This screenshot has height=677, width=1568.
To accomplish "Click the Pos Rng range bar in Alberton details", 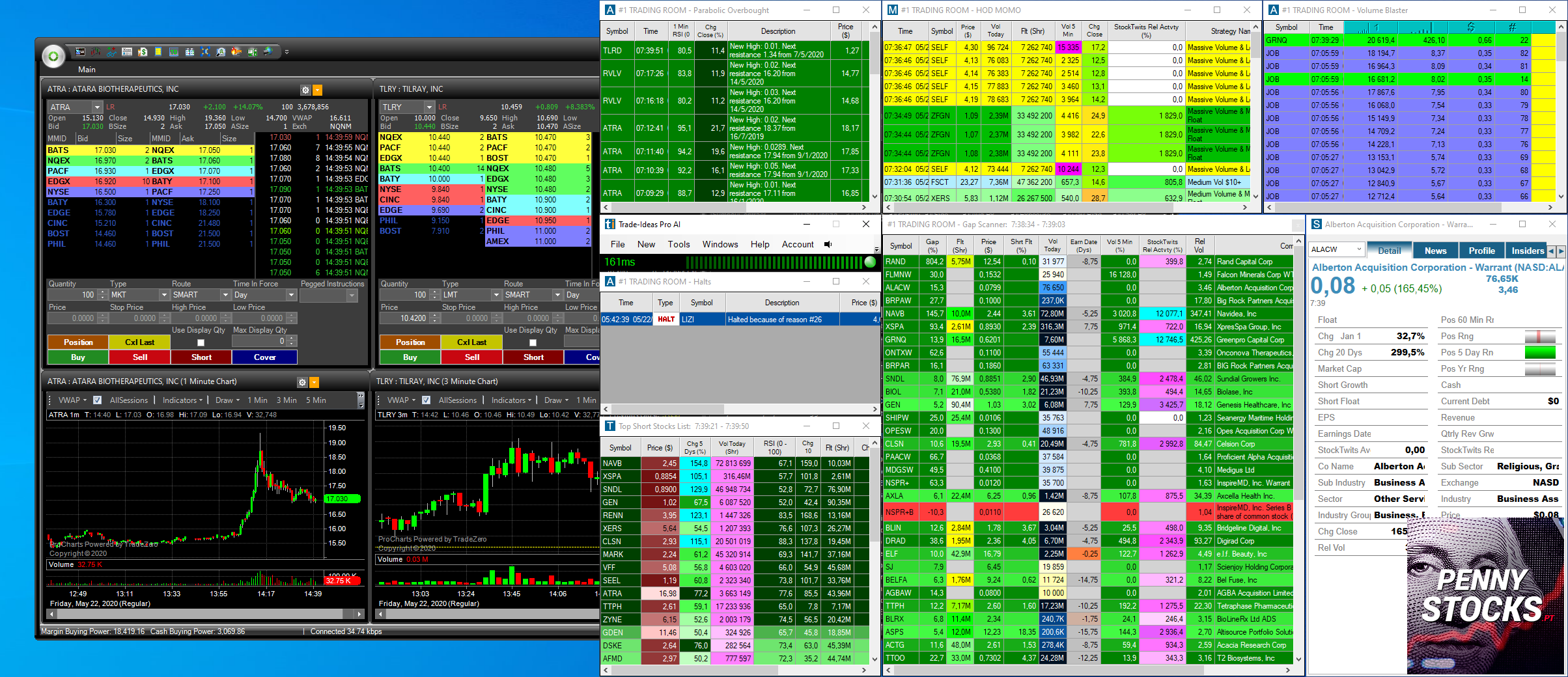I will (1540, 337).
